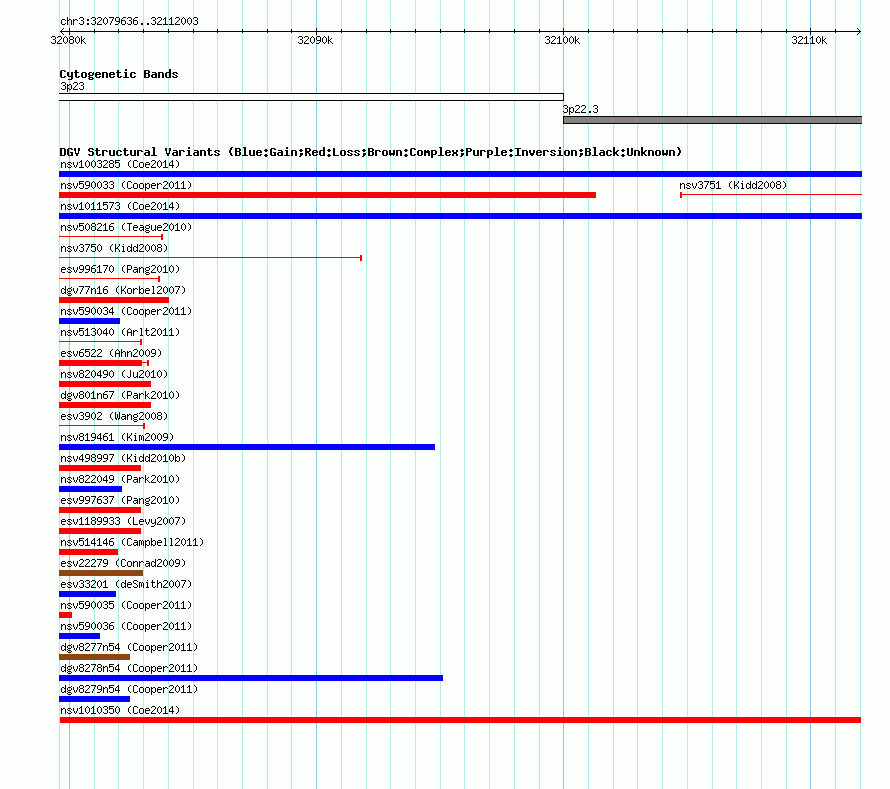Select the esv997637 (Pang2010) label
The width and height of the screenshot is (890, 789).
coord(120,500)
